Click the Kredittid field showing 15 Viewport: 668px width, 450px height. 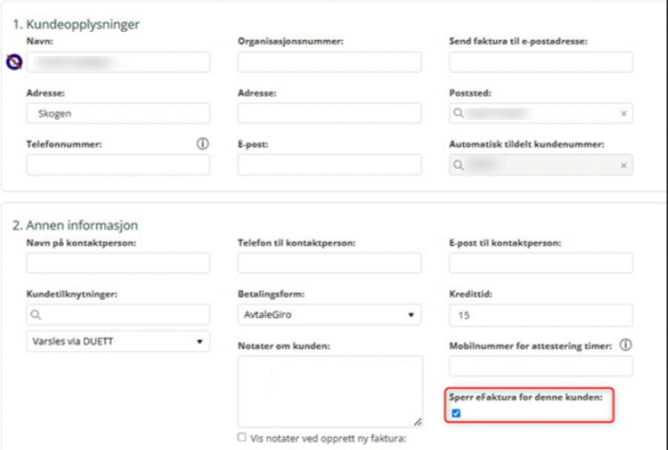pyautogui.click(x=541, y=315)
